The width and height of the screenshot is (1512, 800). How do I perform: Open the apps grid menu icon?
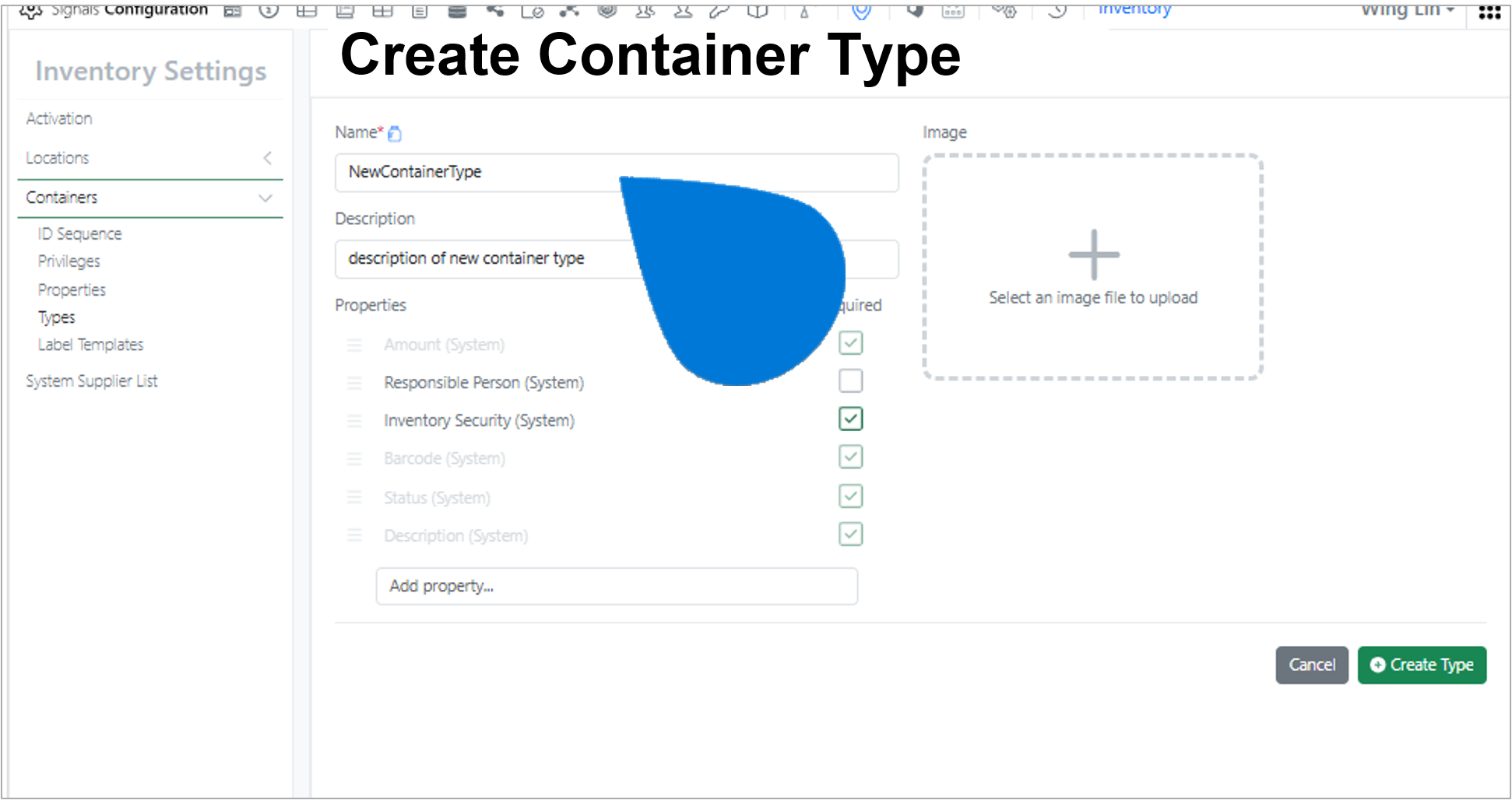pos(1489,12)
